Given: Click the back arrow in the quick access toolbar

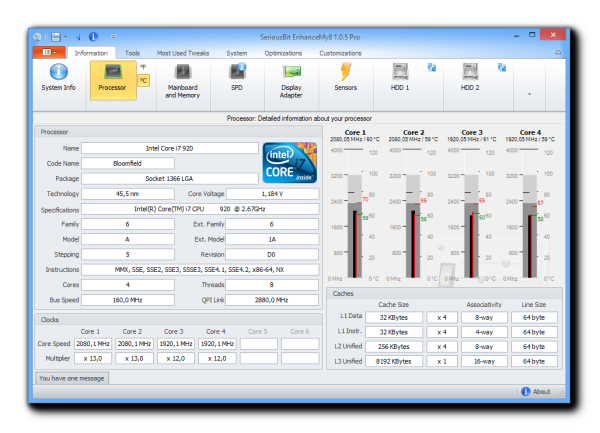Looking at the screenshot, I should coord(78,37).
